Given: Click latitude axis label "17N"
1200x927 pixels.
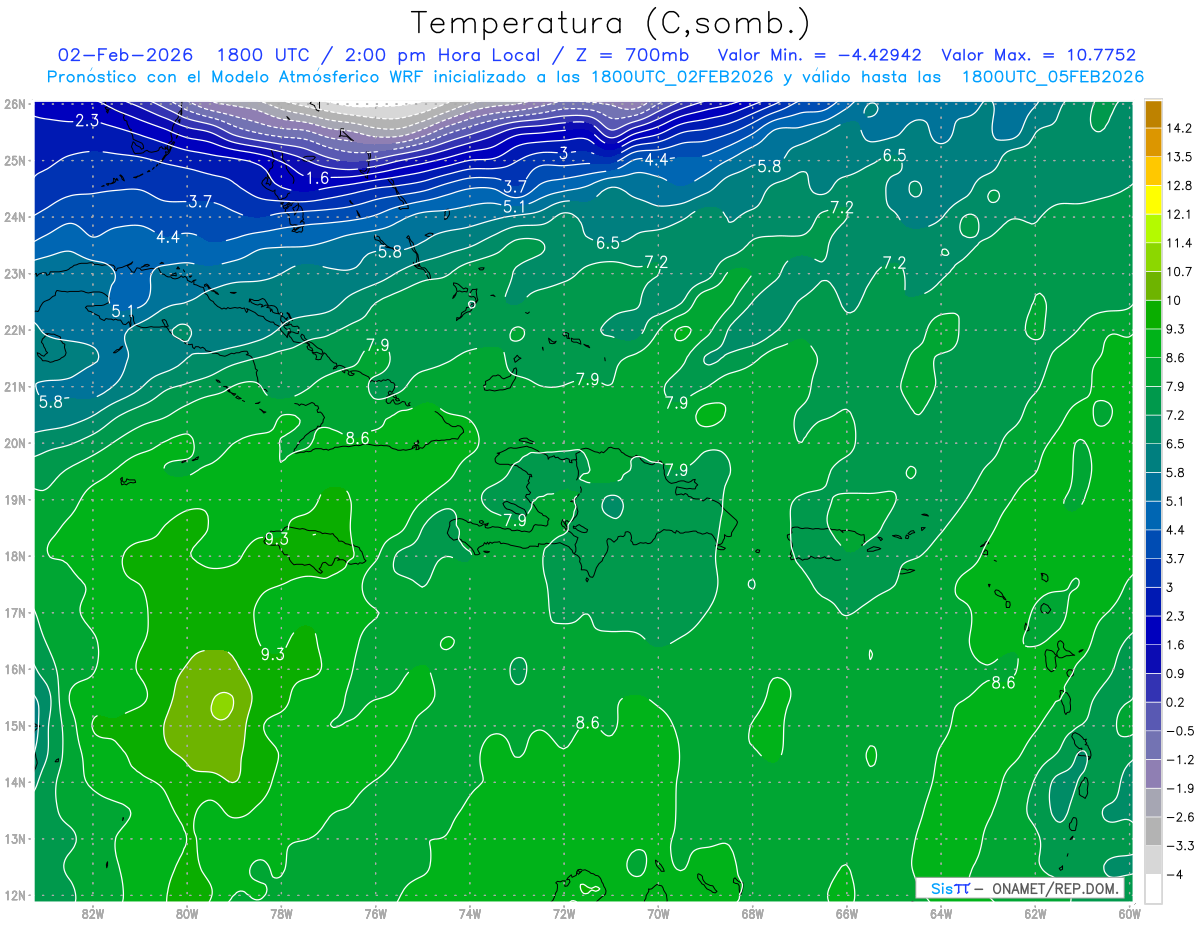Looking at the screenshot, I should click(x=14, y=612).
